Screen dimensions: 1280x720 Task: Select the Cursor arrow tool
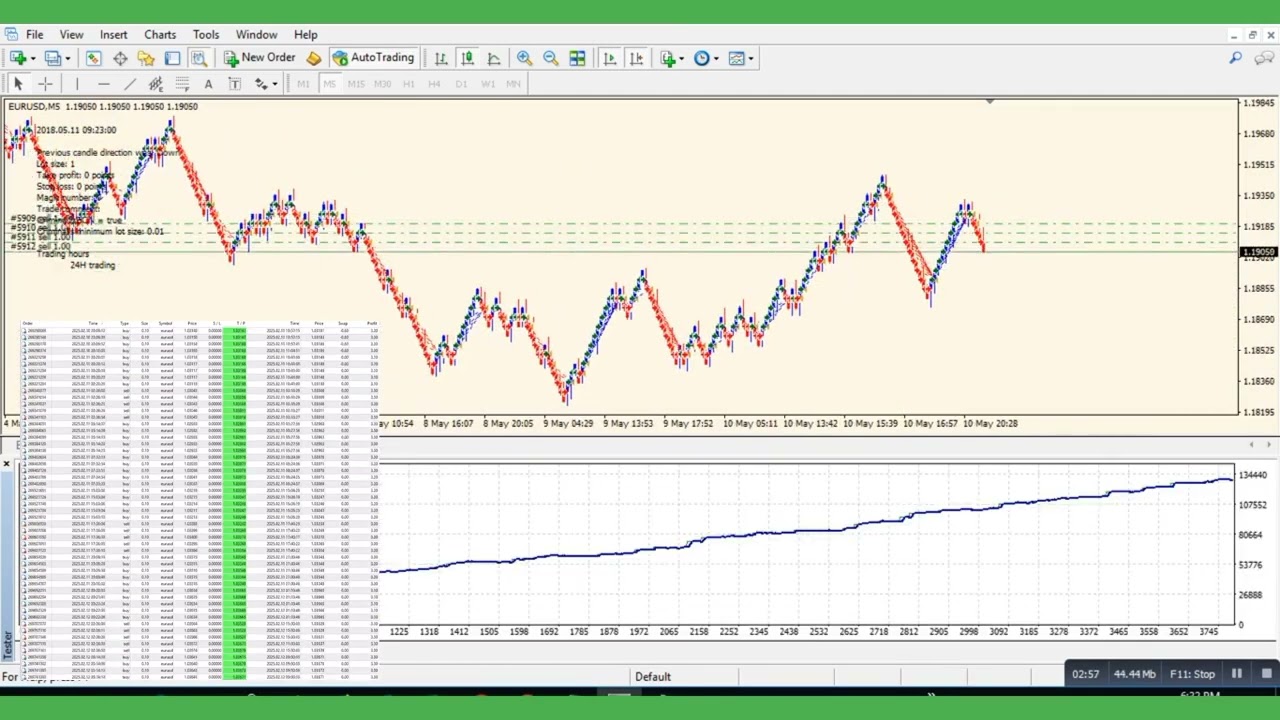pyautogui.click(x=18, y=84)
